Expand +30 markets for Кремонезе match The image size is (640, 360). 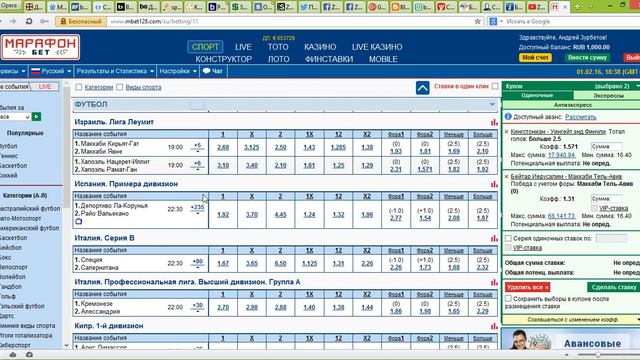198,307
